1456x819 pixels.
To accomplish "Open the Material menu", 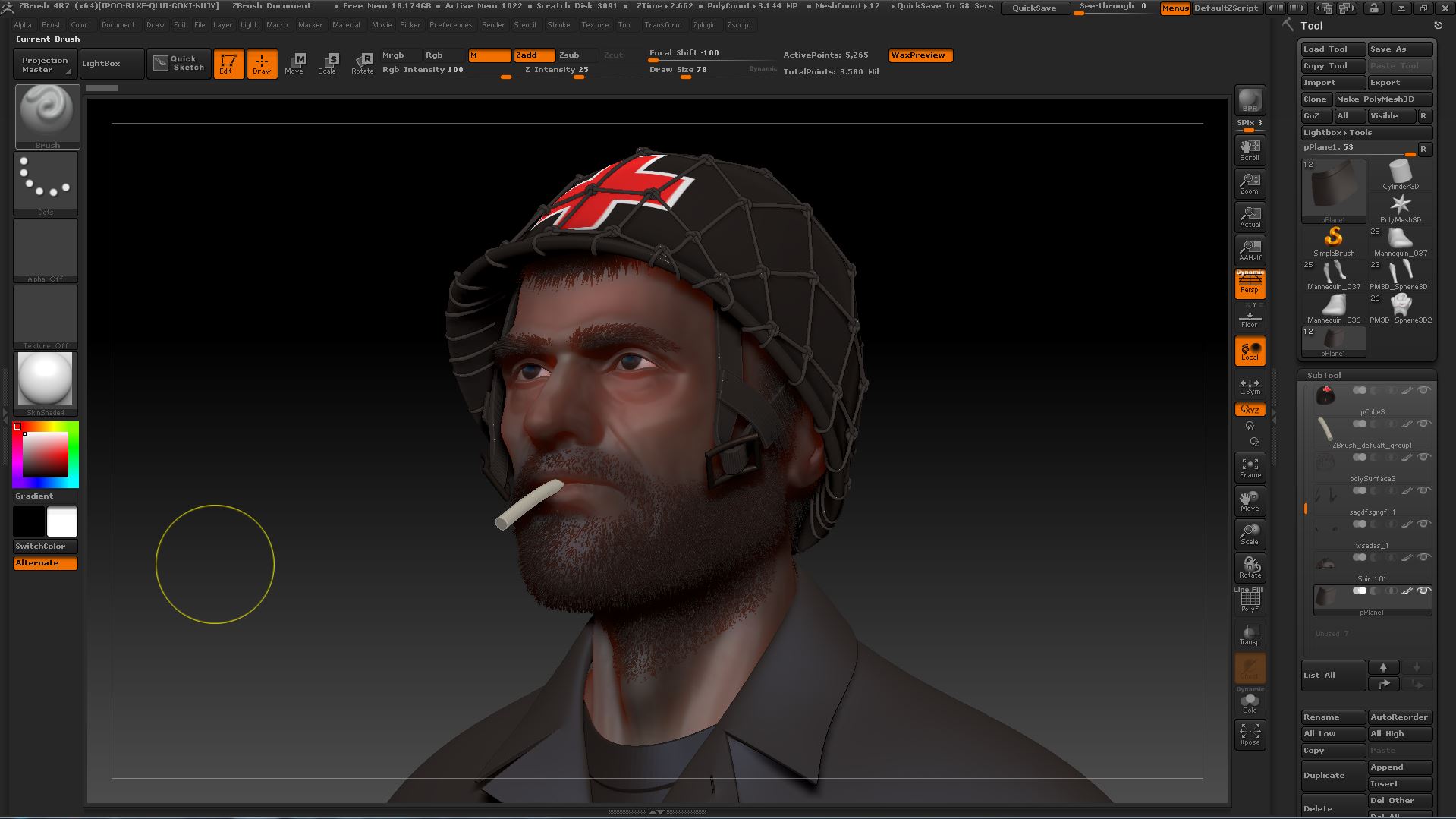I will point(346,25).
